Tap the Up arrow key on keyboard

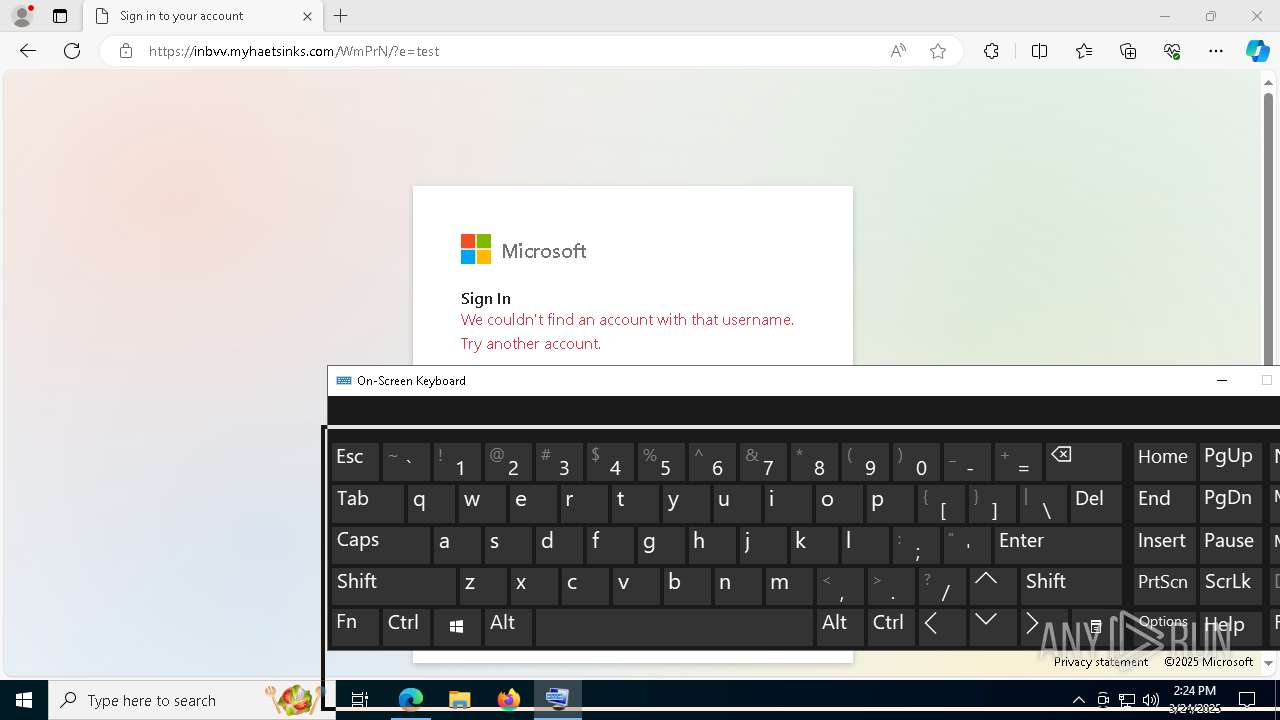(x=992, y=586)
